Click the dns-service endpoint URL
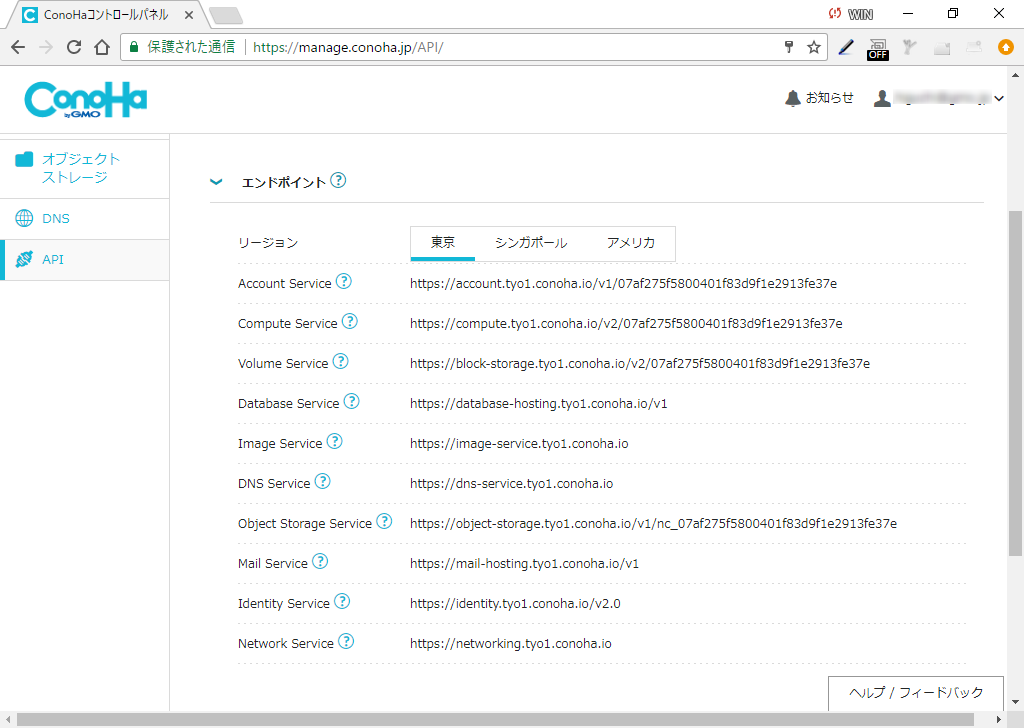Viewport: 1024px width, 728px height. pos(511,484)
